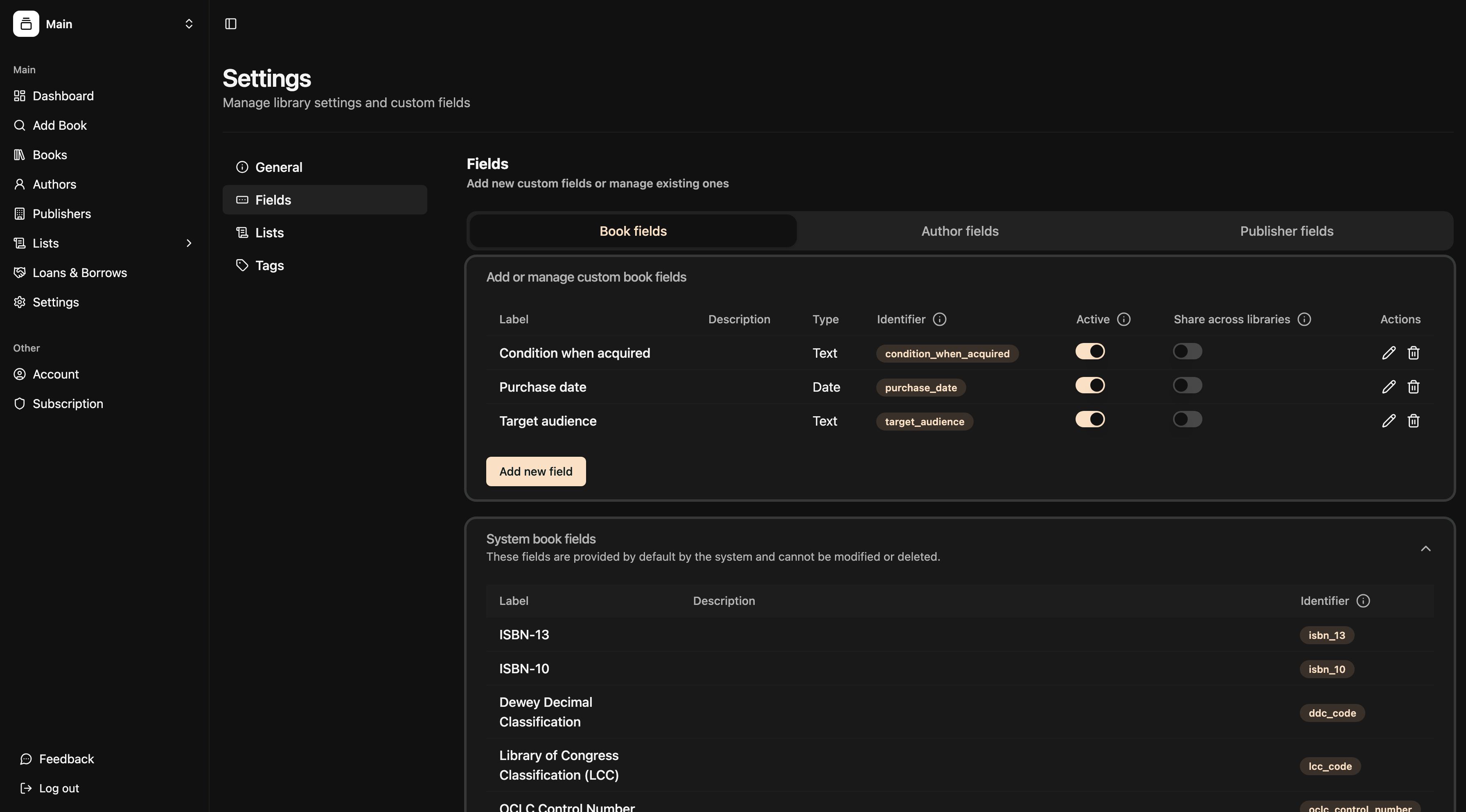Select the Tags settings section
Image resolution: width=1466 pixels, height=812 pixels.
(325, 265)
